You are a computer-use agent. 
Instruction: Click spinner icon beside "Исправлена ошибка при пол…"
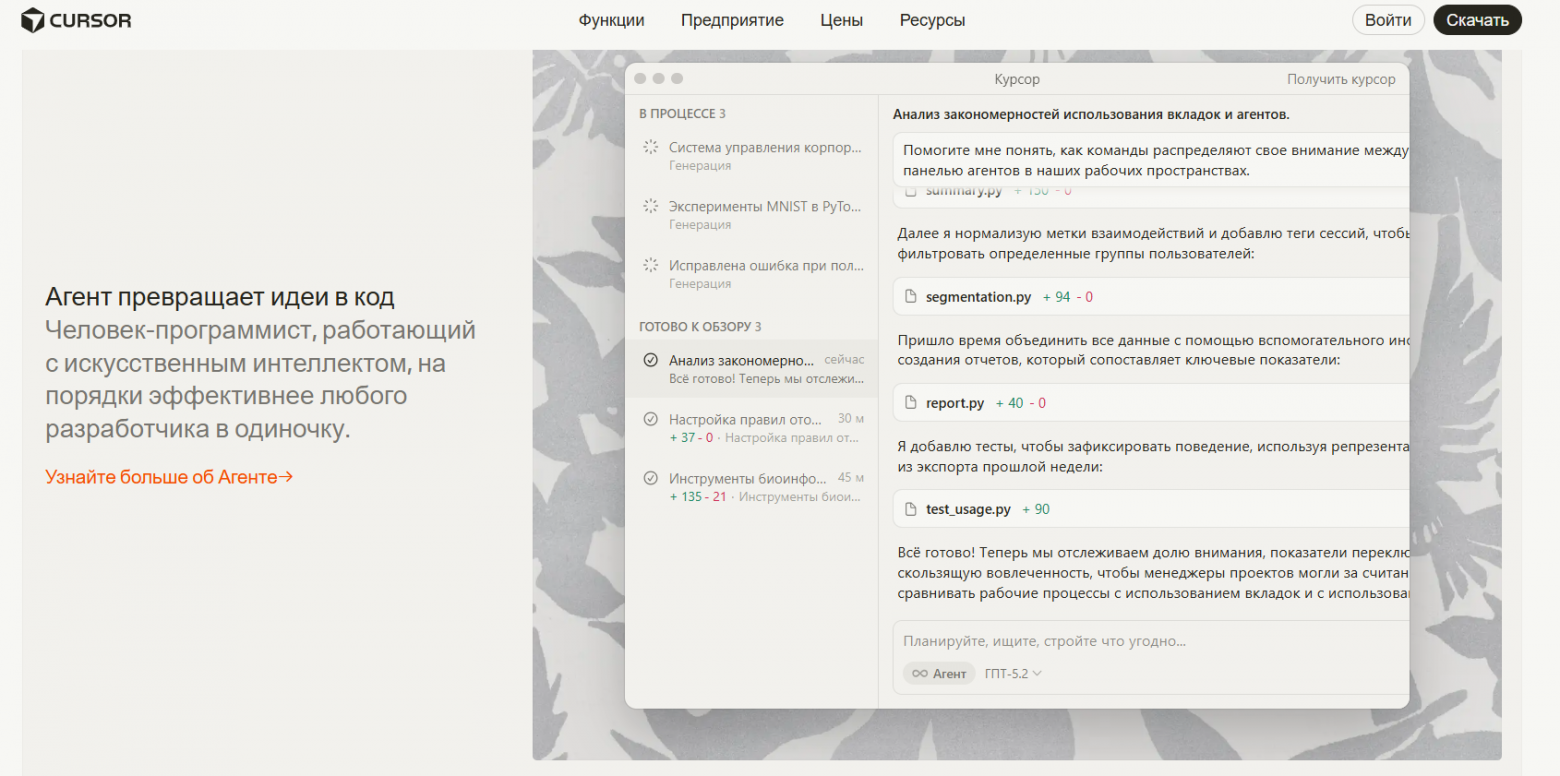click(x=650, y=266)
